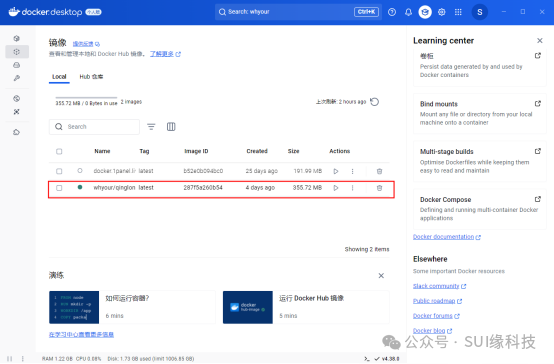Open the Learning center header icon
This screenshot has width=554, height=364.
[x=425, y=12]
